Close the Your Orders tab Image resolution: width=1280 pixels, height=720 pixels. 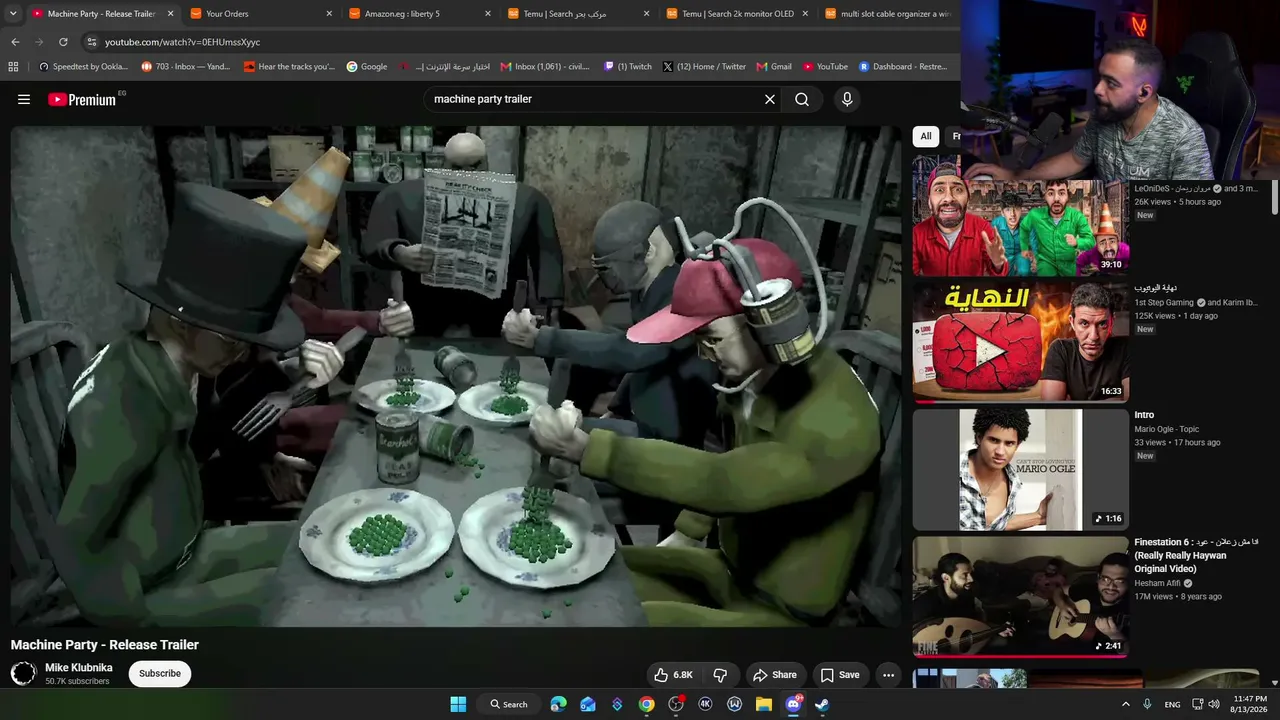pyautogui.click(x=329, y=14)
